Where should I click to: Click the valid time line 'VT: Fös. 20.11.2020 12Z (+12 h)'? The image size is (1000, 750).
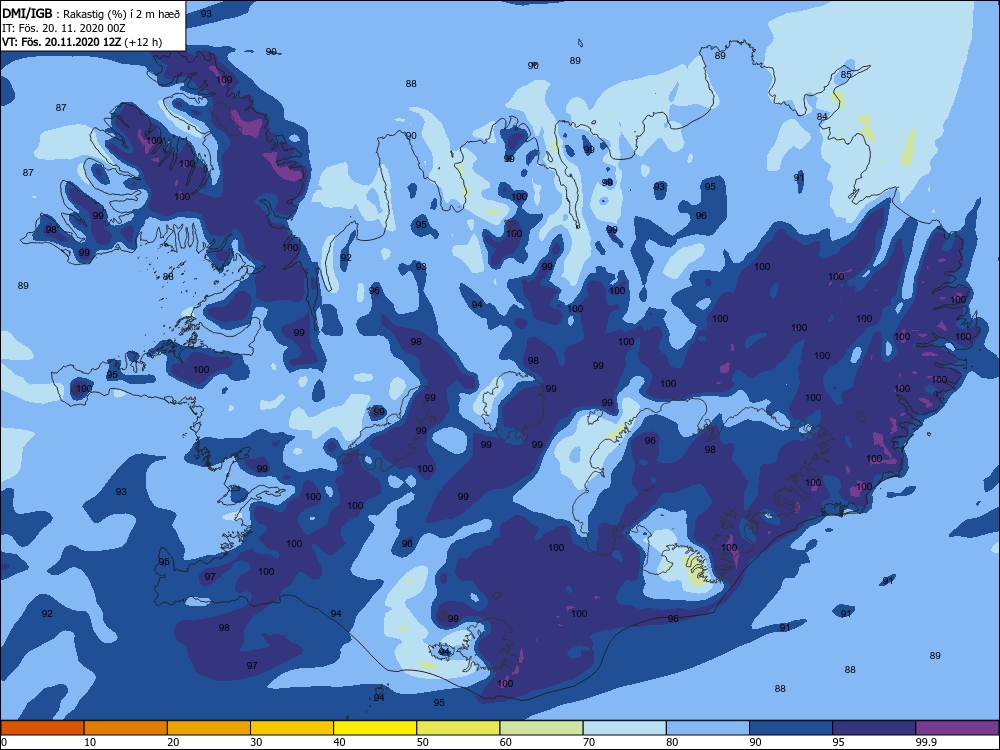point(82,42)
